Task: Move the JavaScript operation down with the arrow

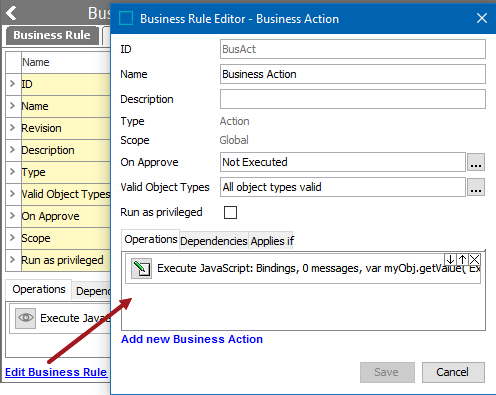Action: tap(450, 259)
